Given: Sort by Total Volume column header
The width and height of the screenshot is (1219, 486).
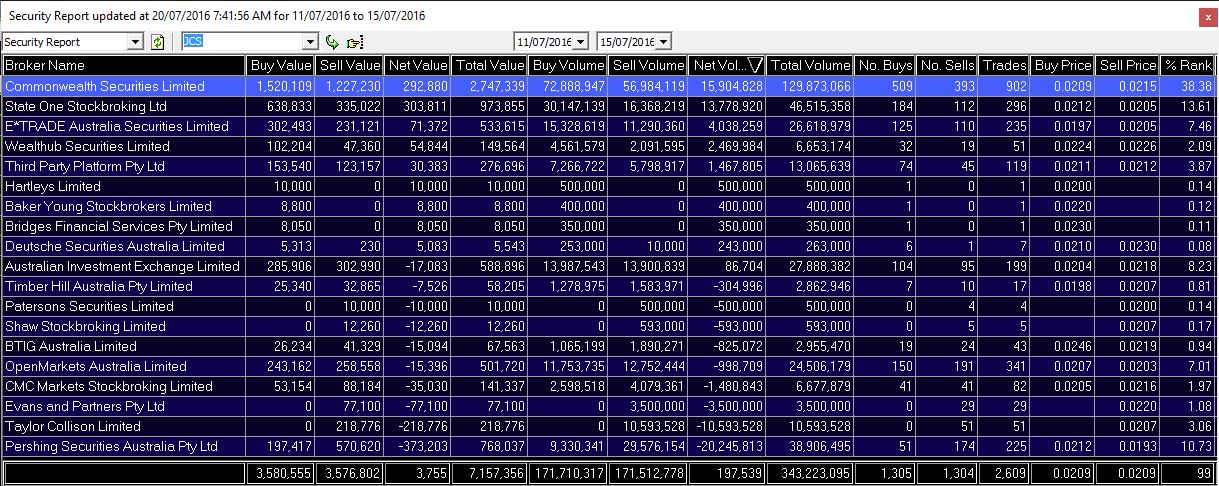Looking at the screenshot, I should [811, 65].
